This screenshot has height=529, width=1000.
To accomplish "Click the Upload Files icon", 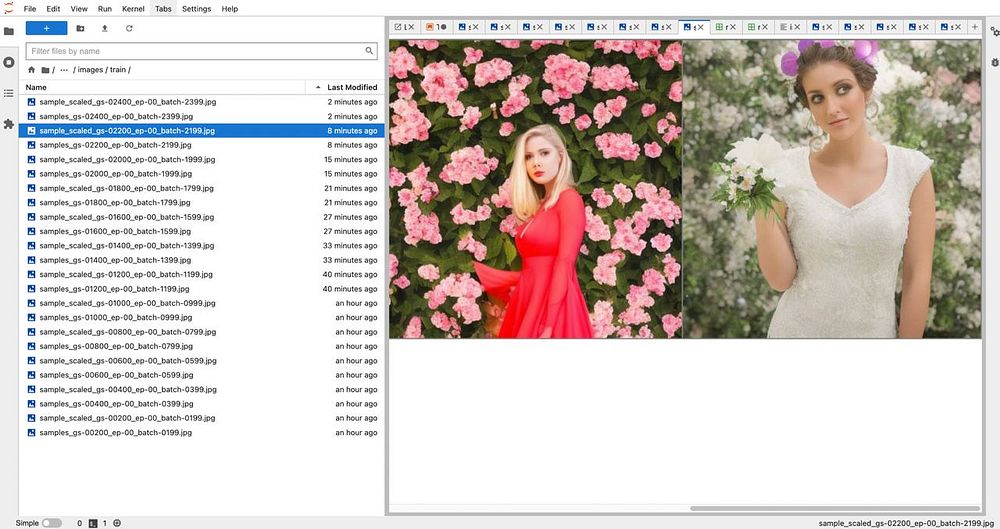I will click(104, 28).
